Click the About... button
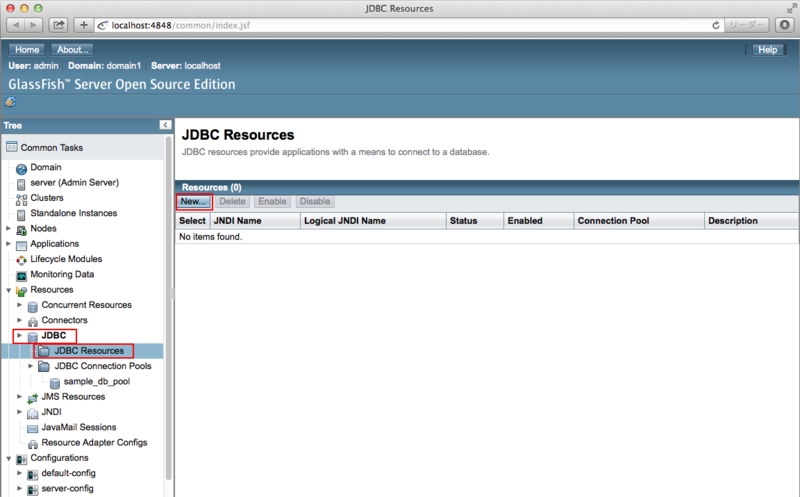 (72, 49)
